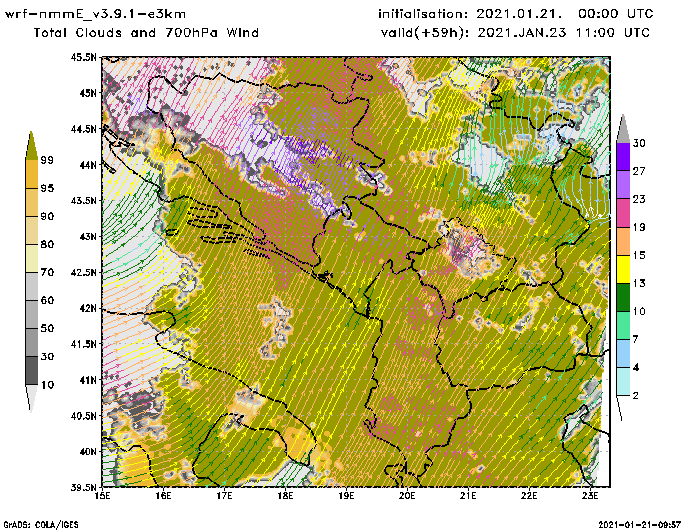This screenshot has width=700, height=530.
Task: Select the valid(+59h) 2021.JAN.23 11:00 UTC line
Action: point(516,33)
